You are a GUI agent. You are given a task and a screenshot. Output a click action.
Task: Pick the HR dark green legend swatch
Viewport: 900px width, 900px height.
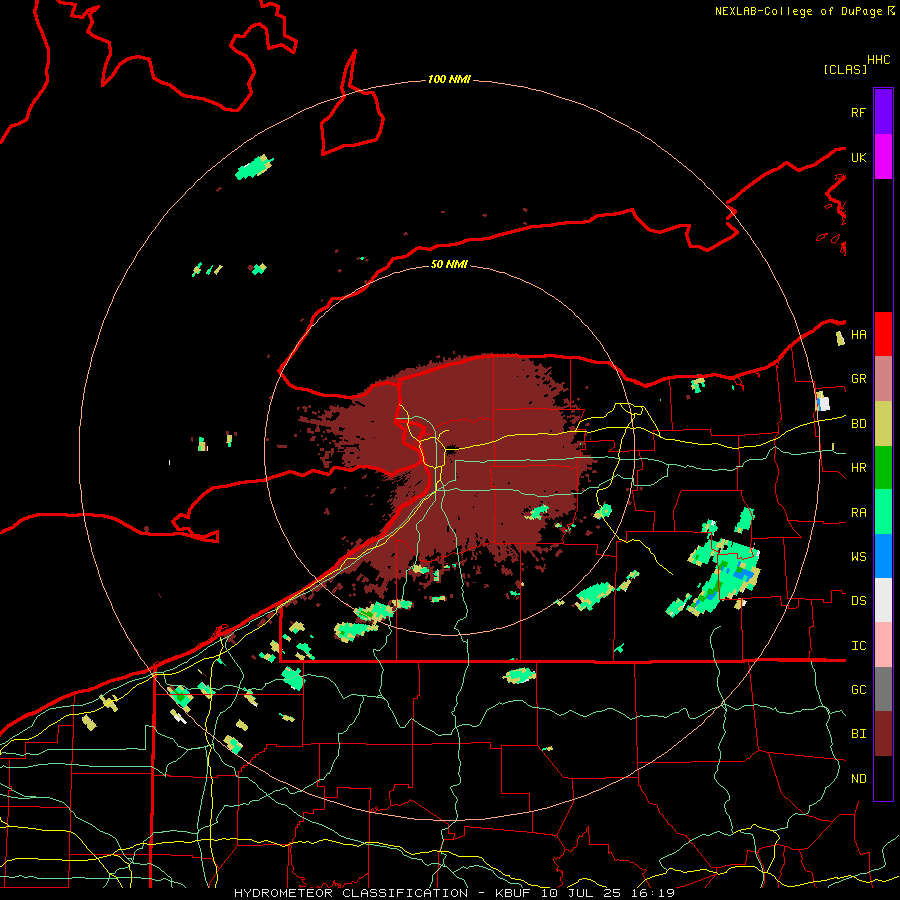pyautogui.click(x=883, y=468)
